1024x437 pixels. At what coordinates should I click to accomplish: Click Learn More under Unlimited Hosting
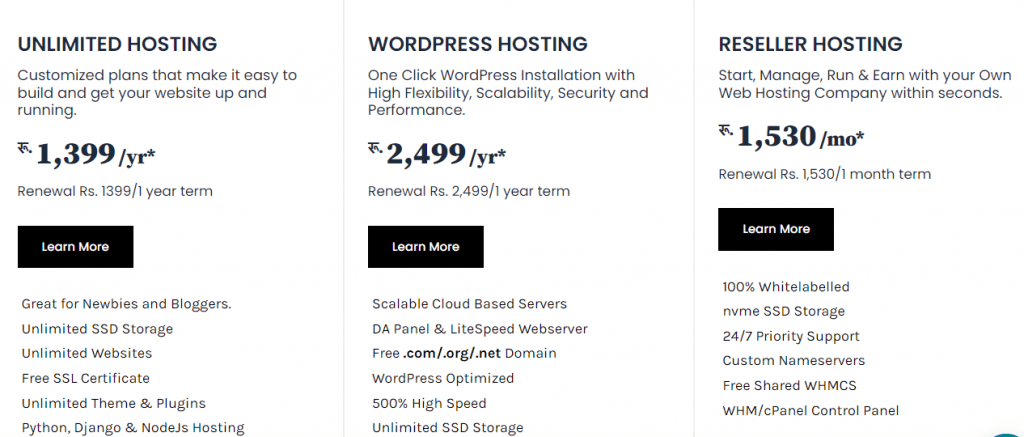pos(75,247)
